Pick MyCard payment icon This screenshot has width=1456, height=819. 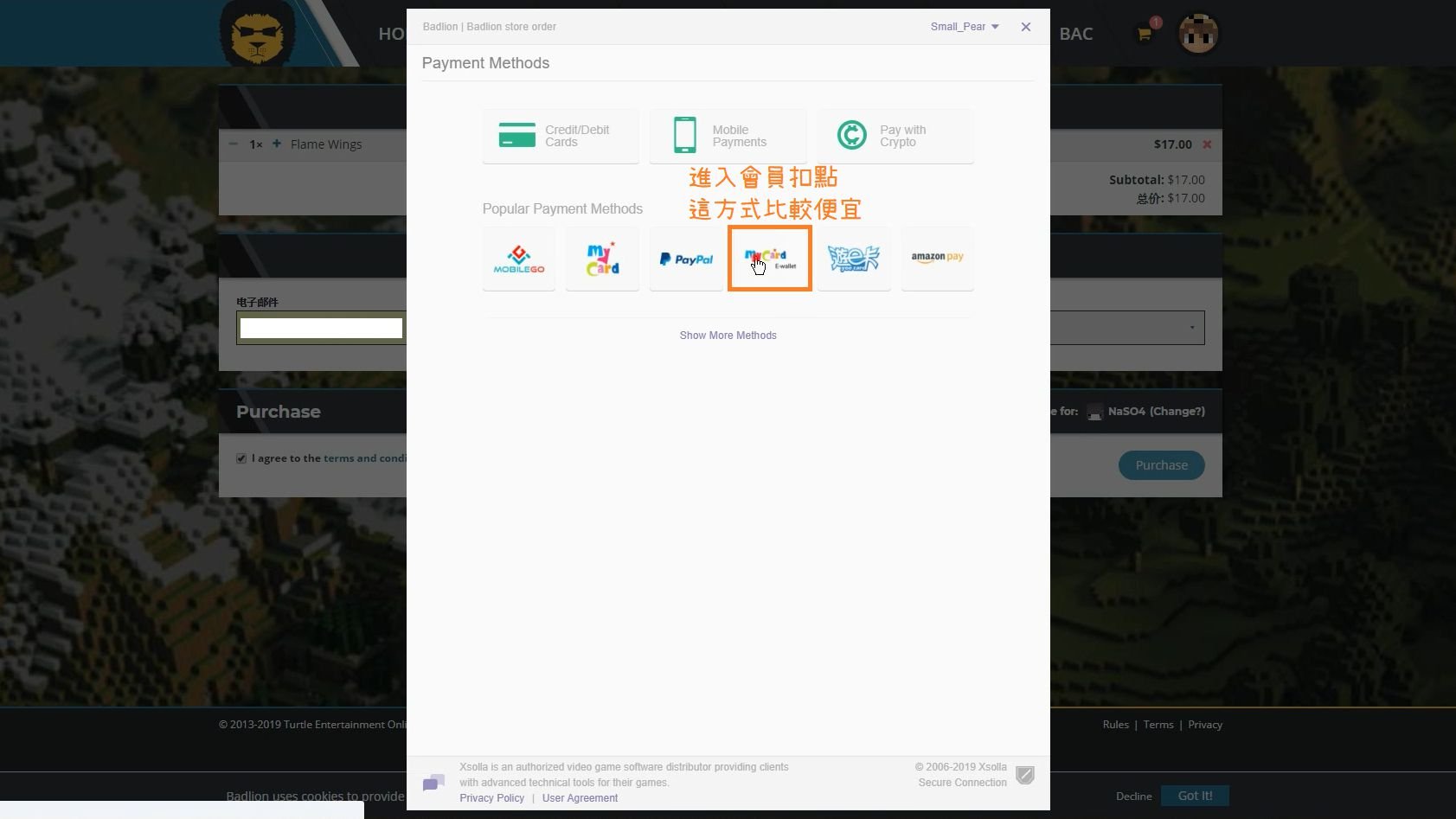pos(602,259)
